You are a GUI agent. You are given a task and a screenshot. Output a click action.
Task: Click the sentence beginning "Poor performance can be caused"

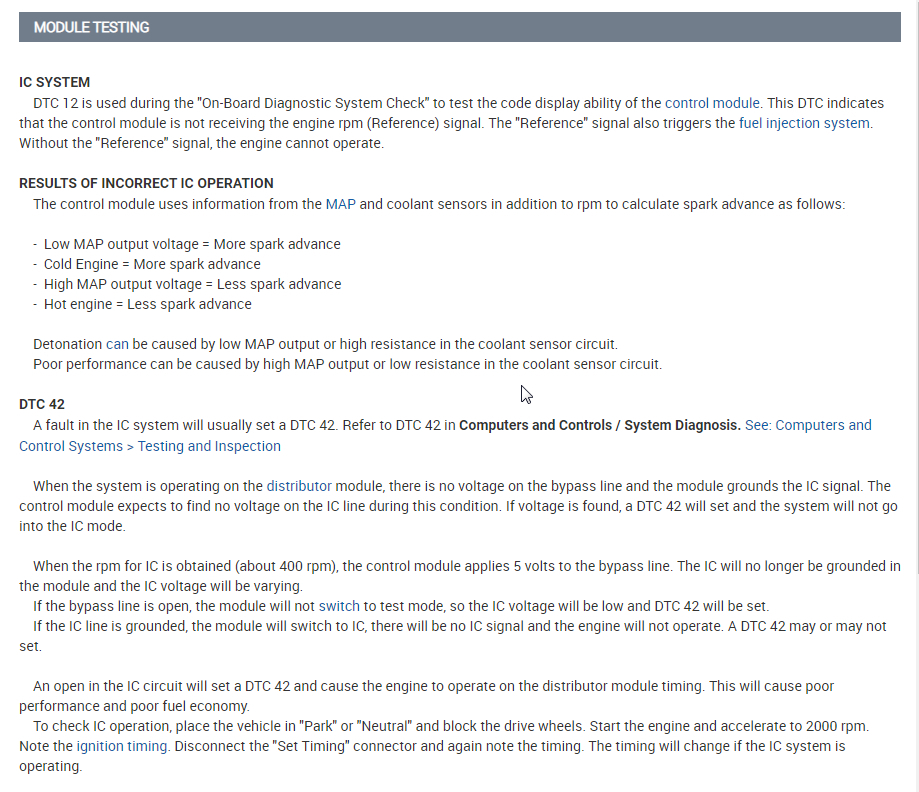coord(347,364)
